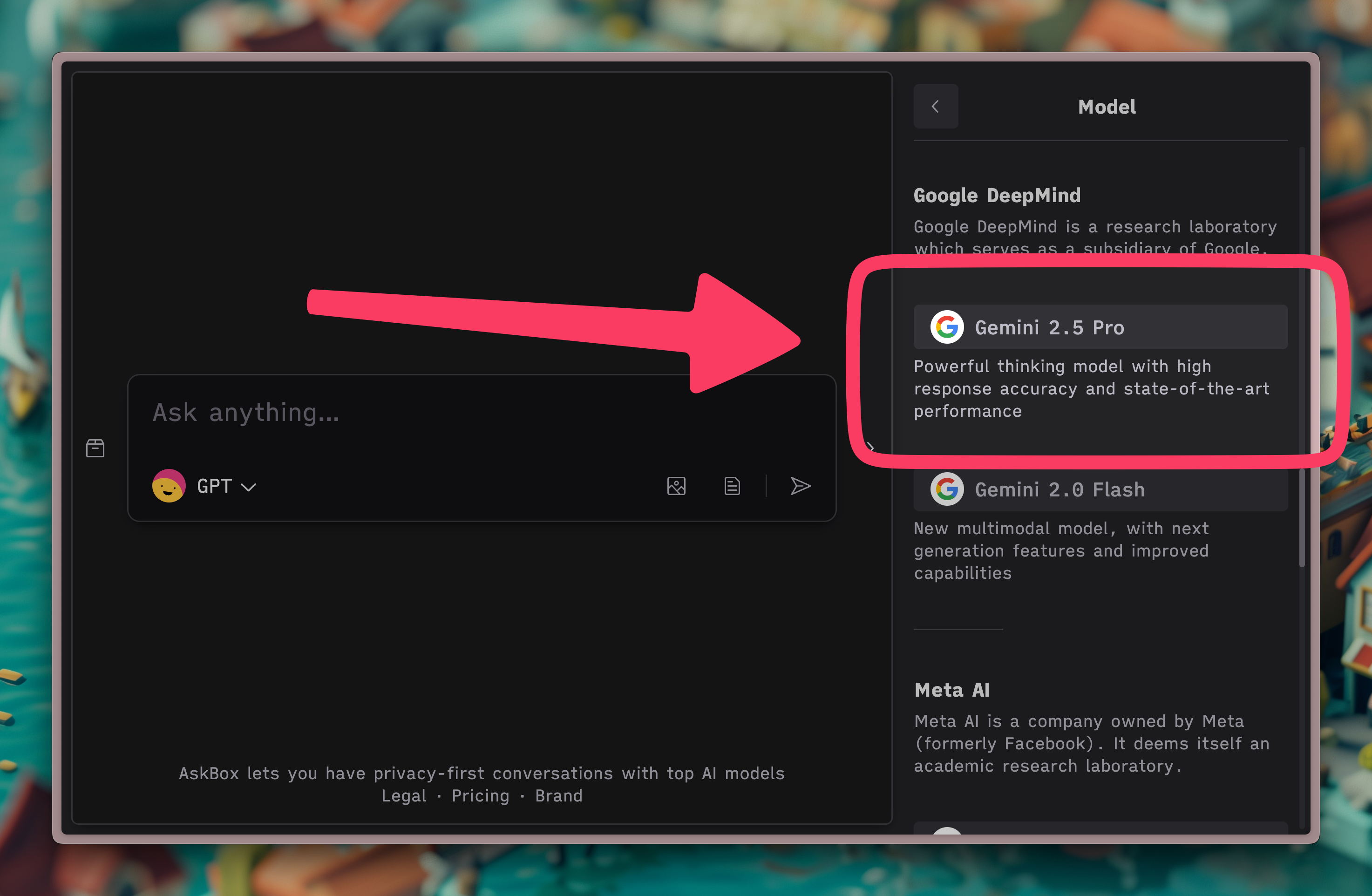Viewport: 1372px width, 896px height.
Task: Select the Gemini 2.5 Pro model
Action: click(x=1100, y=327)
